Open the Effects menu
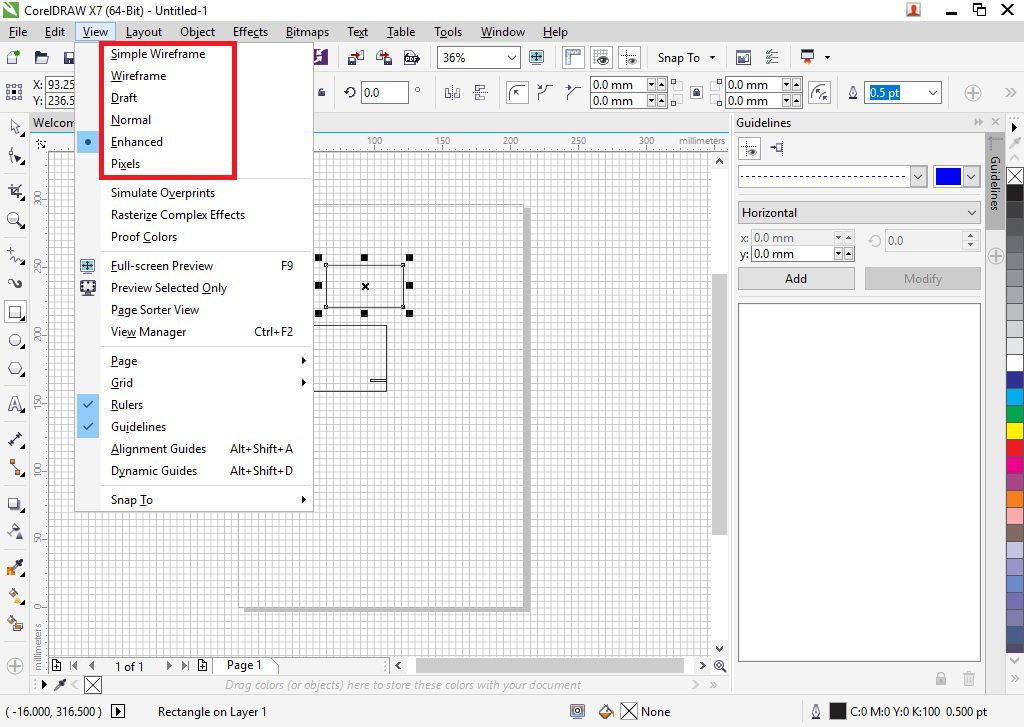This screenshot has width=1024, height=727. (x=250, y=32)
